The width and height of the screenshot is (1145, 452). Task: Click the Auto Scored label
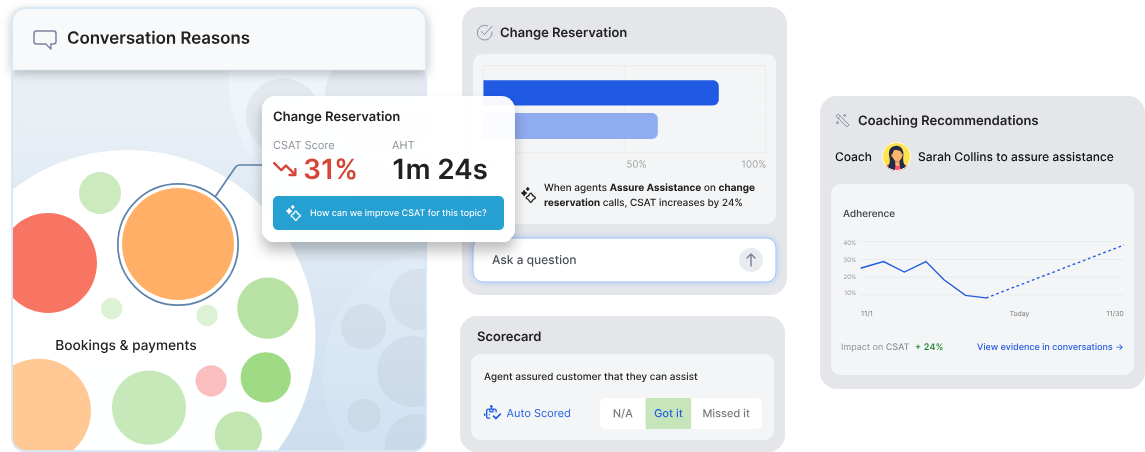coord(539,413)
